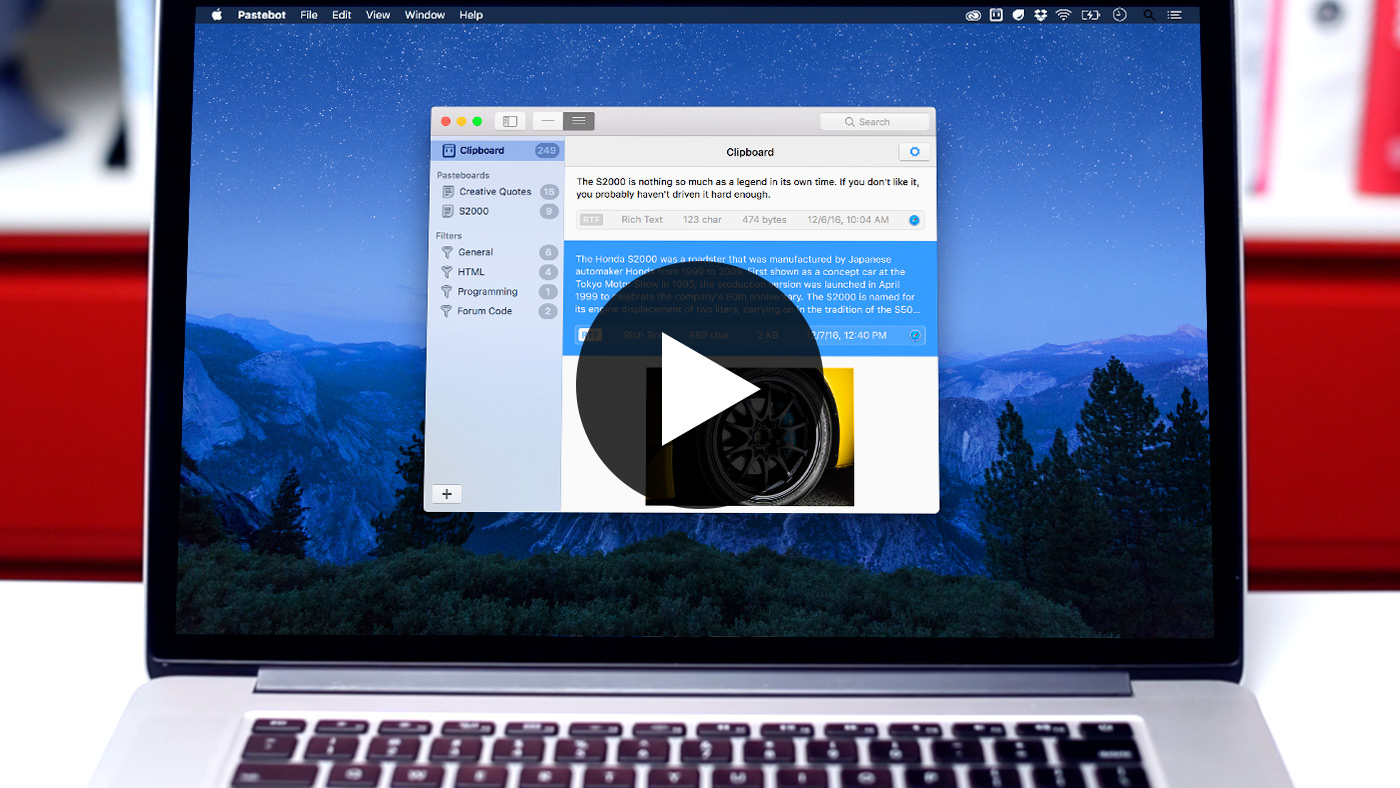Click the 249 count badge next to Clipboard
The height and width of the screenshot is (788, 1400).
tap(546, 151)
